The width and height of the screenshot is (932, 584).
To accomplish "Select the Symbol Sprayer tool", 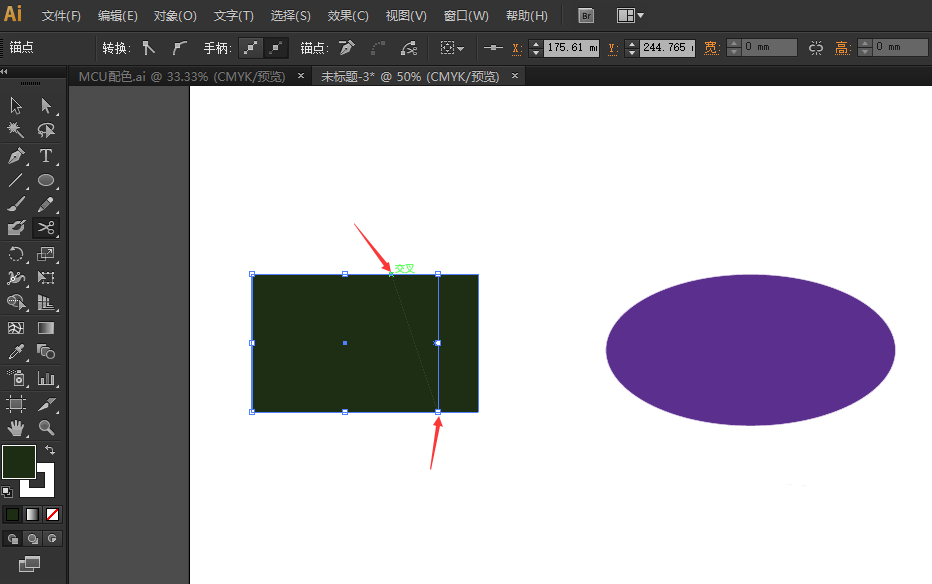I will pos(16,378).
